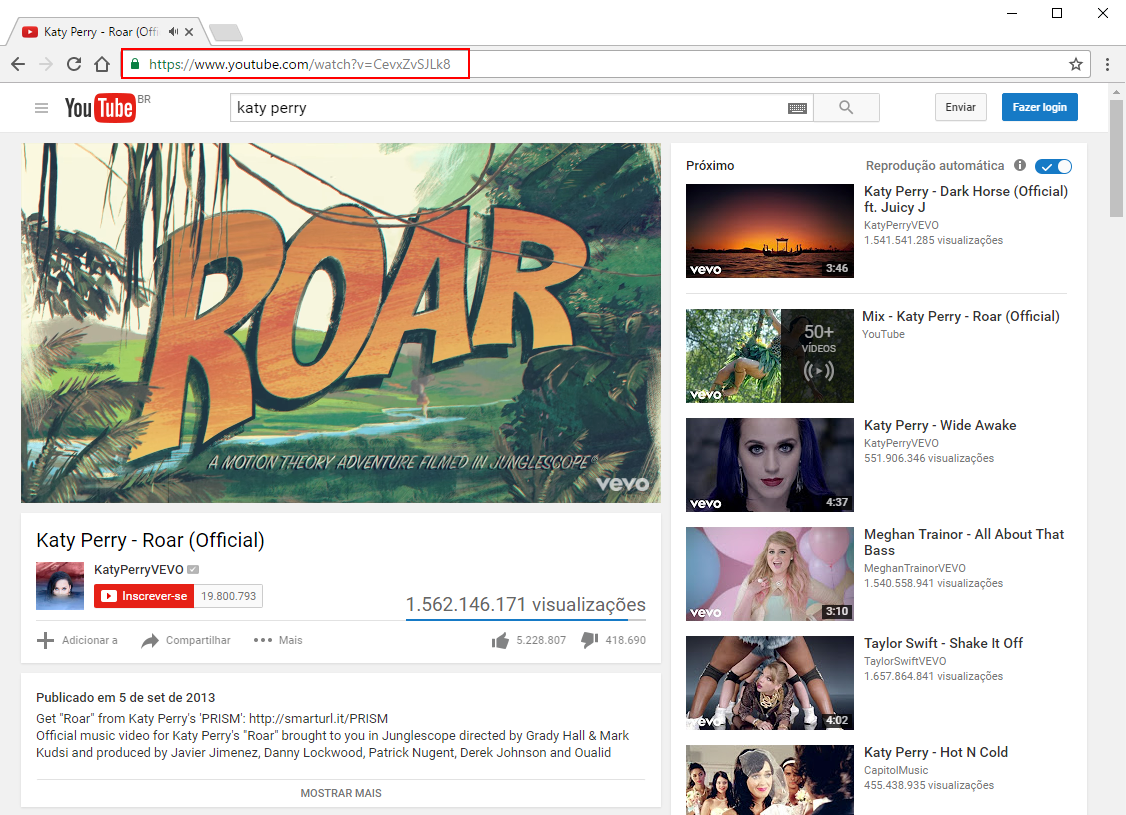Open Meghan Trainor - All About That Bass title
Viewport: 1126px width, 815px height.
tap(964, 542)
